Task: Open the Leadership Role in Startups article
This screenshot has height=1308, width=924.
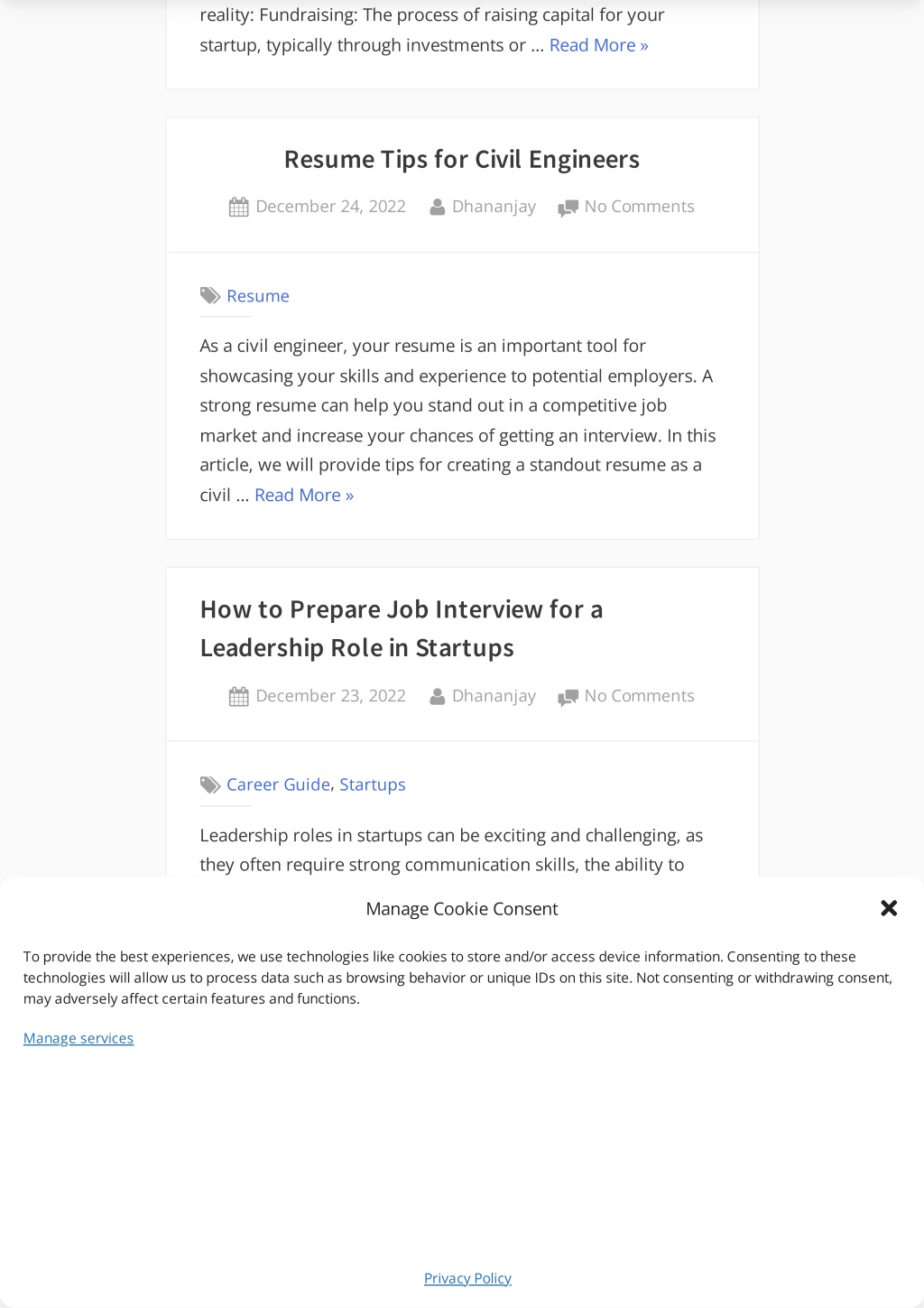Action: tap(402, 628)
